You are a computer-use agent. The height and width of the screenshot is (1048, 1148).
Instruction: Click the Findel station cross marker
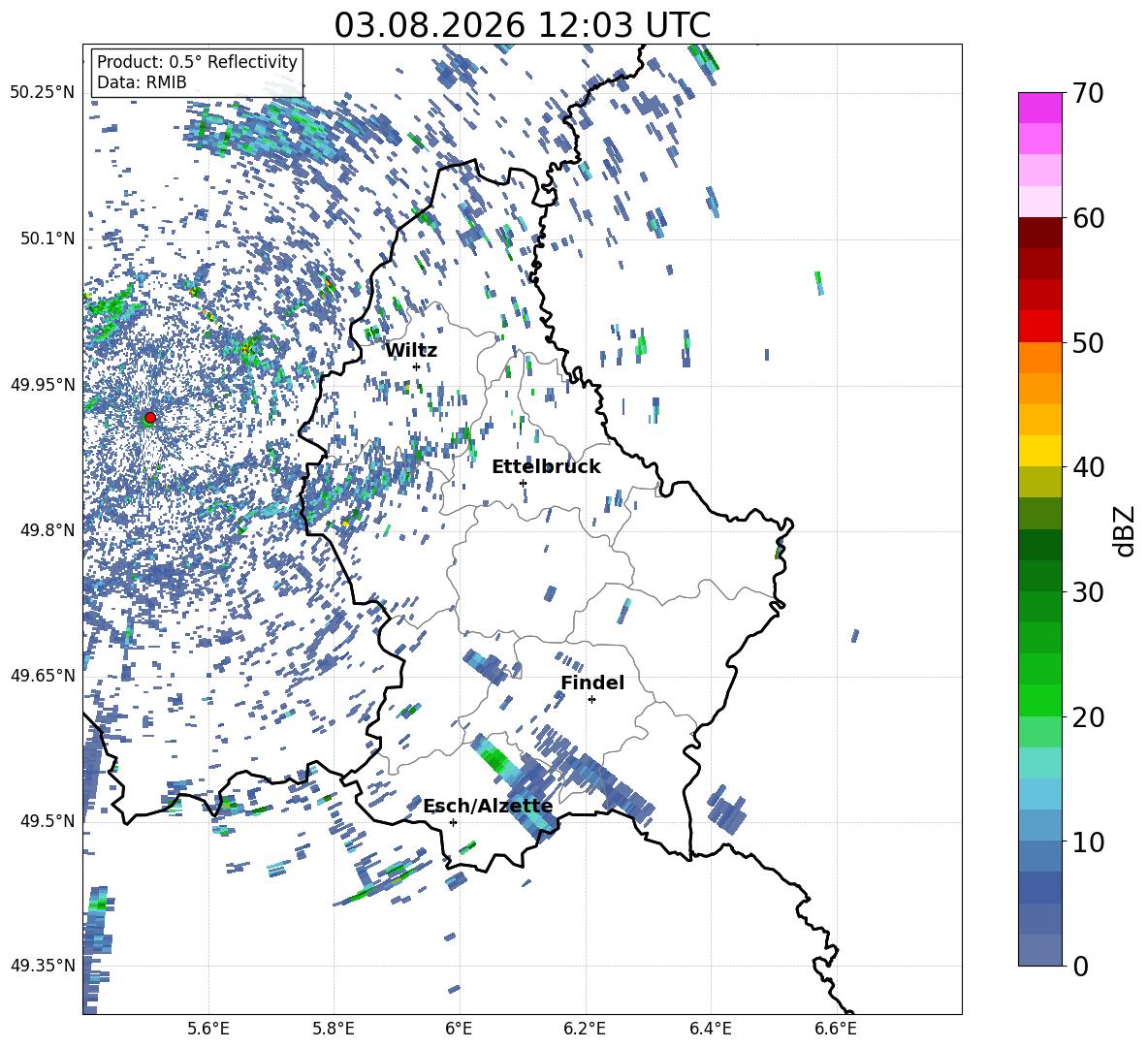pos(591,699)
